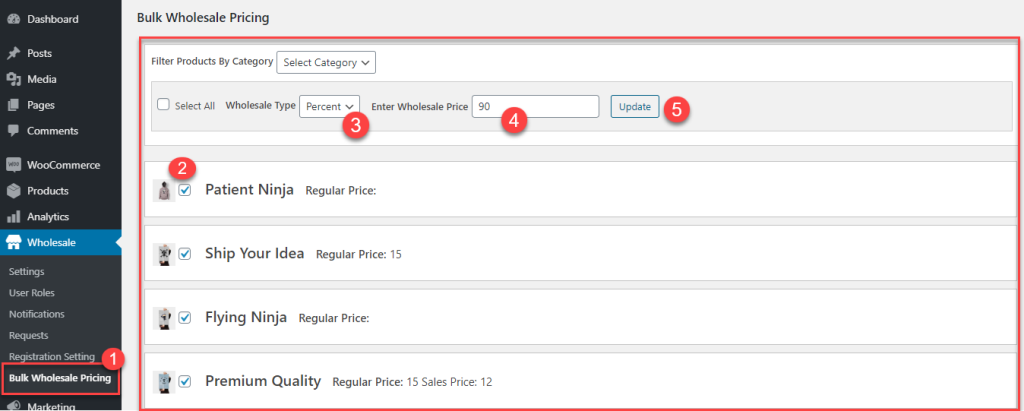Screen dimensions: 1024x411
Task: Click the 'Filter Products By Category' label
Action: point(212,61)
